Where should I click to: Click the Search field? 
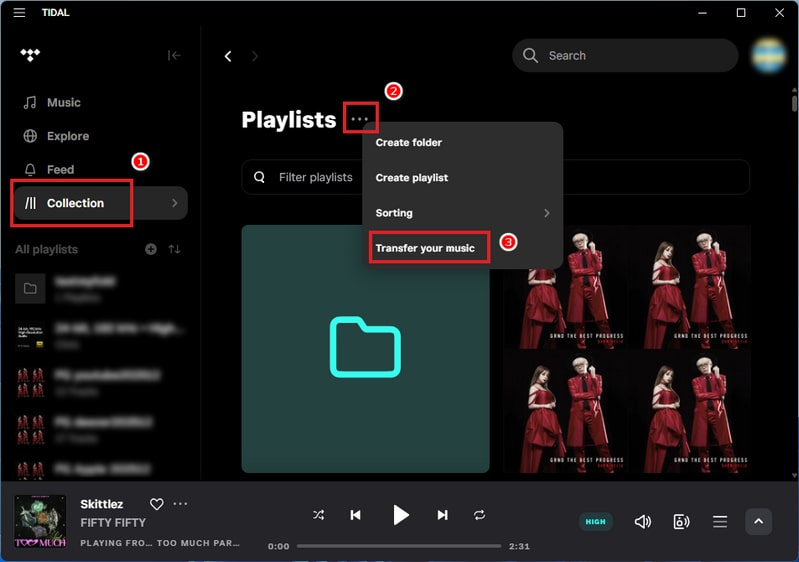coord(625,56)
